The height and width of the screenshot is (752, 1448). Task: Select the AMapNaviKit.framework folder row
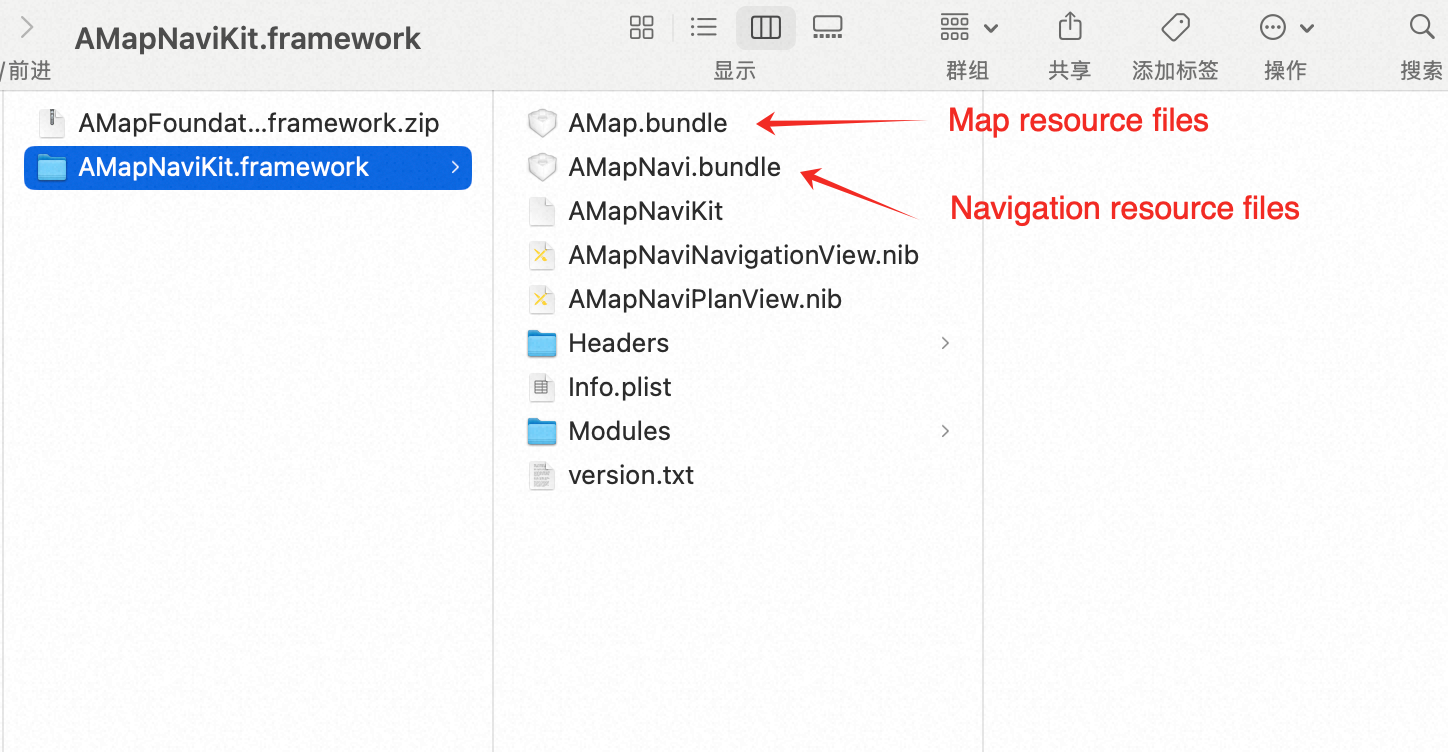coord(248,167)
